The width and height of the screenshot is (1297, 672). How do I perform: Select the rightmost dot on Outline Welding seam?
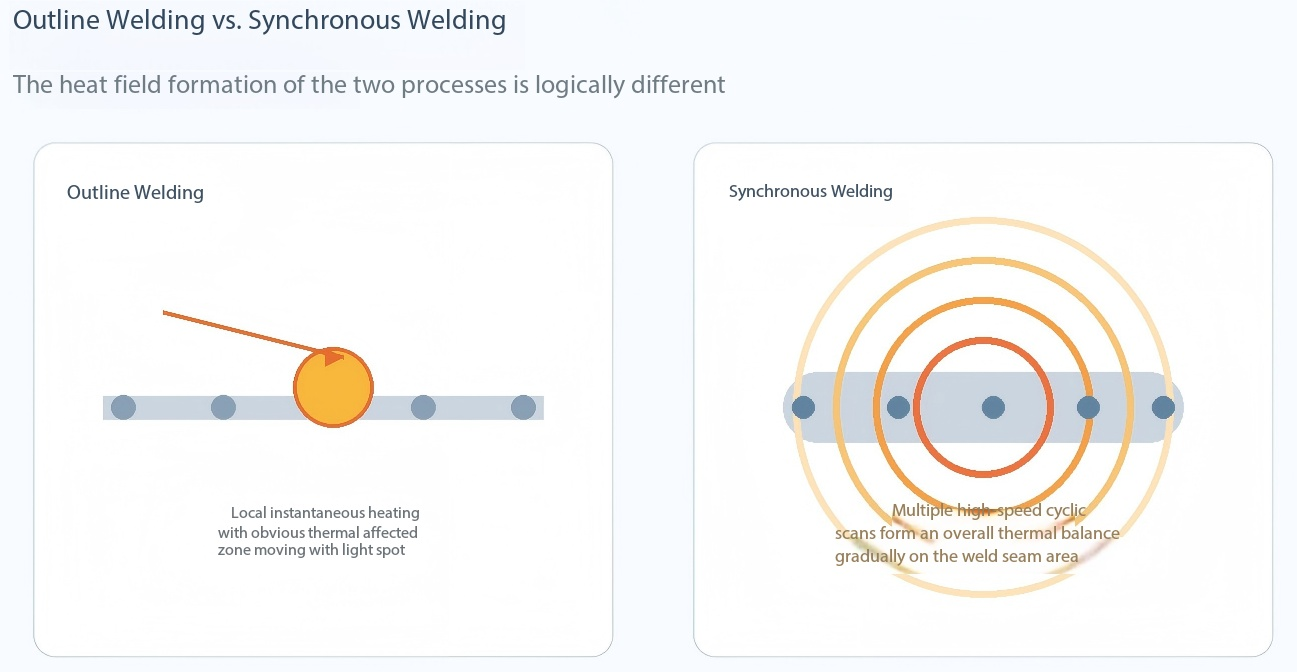point(523,407)
